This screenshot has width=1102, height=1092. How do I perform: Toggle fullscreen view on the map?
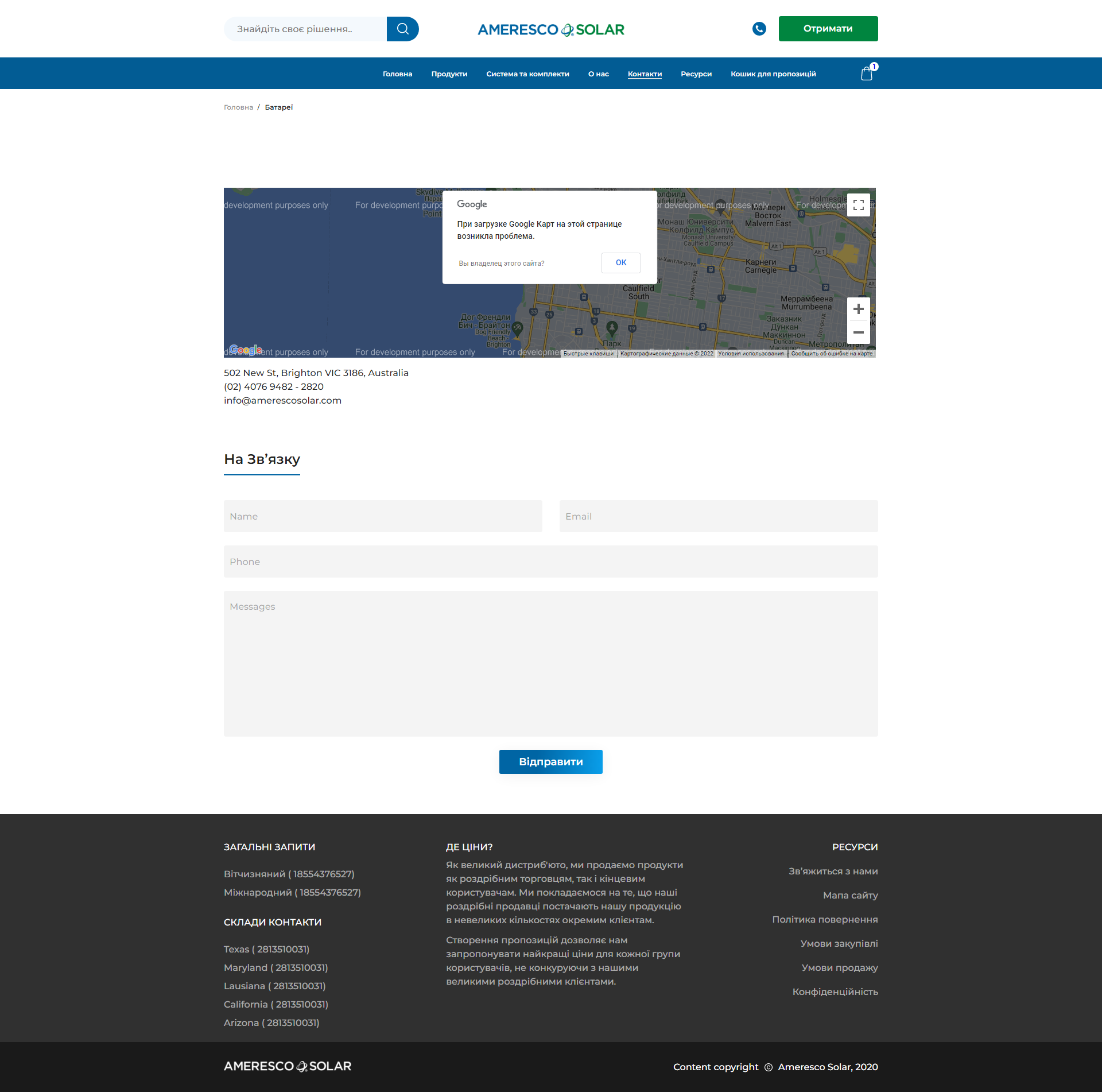coord(858,205)
